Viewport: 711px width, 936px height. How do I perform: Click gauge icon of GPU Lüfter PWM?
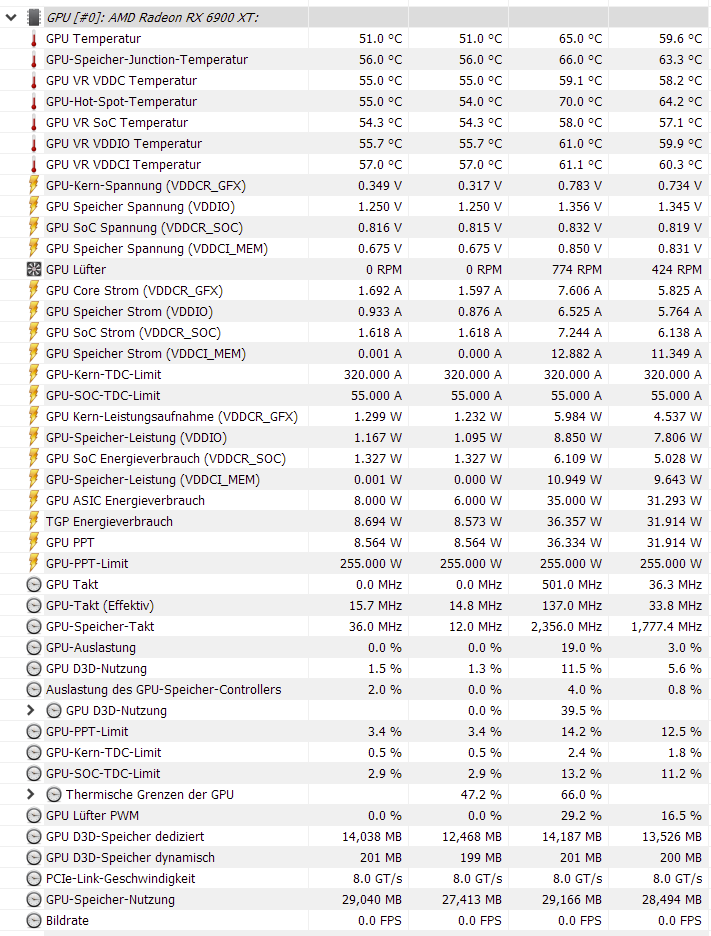34,815
